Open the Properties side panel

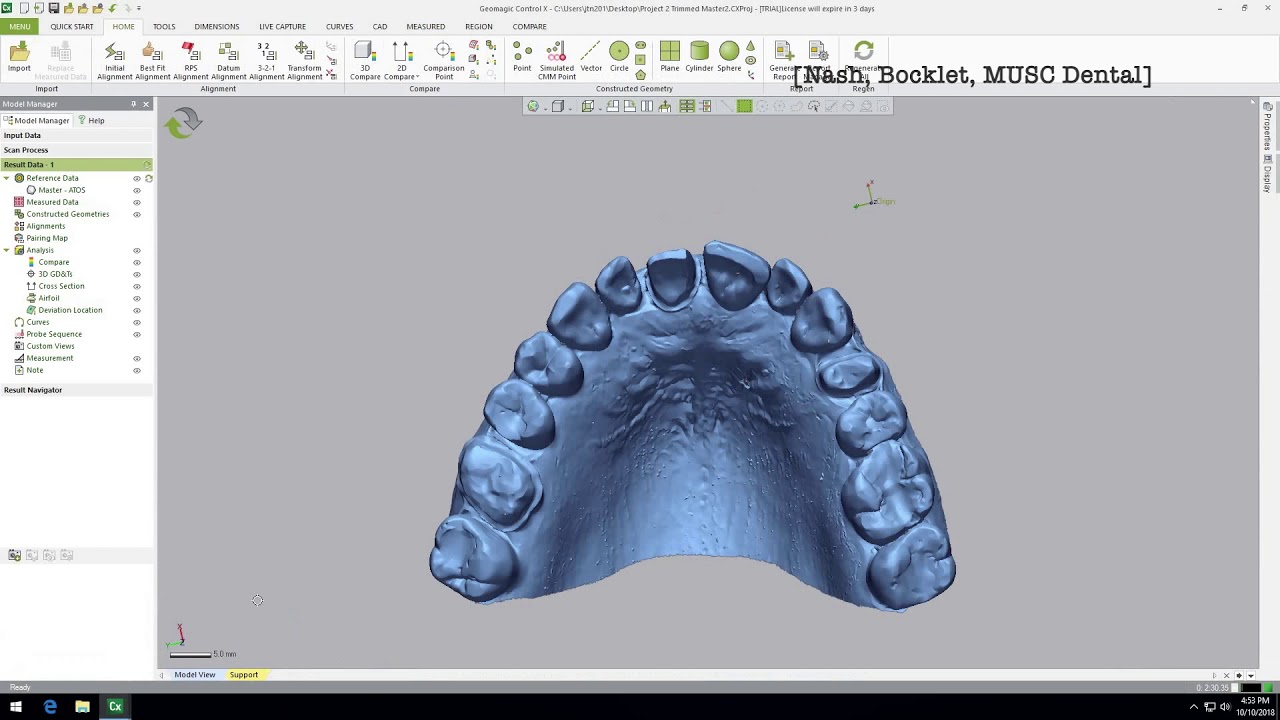(x=1267, y=126)
